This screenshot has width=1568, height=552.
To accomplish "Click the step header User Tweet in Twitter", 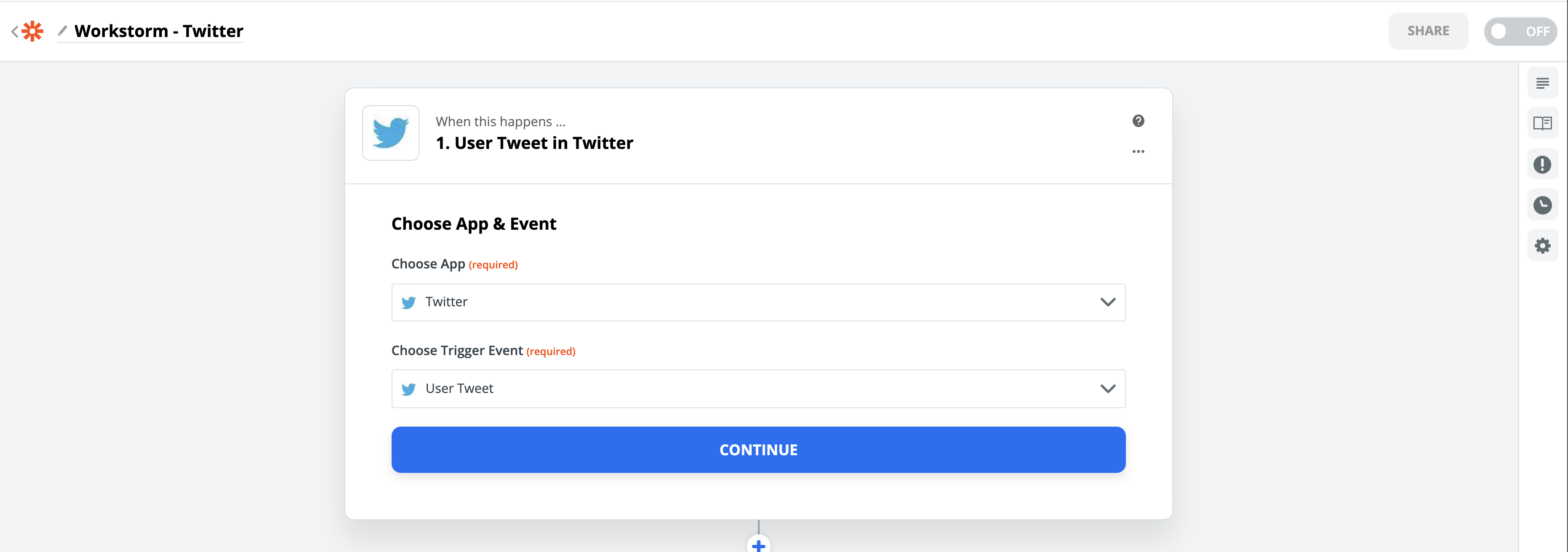I will pyautogui.click(x=534, y=143).
